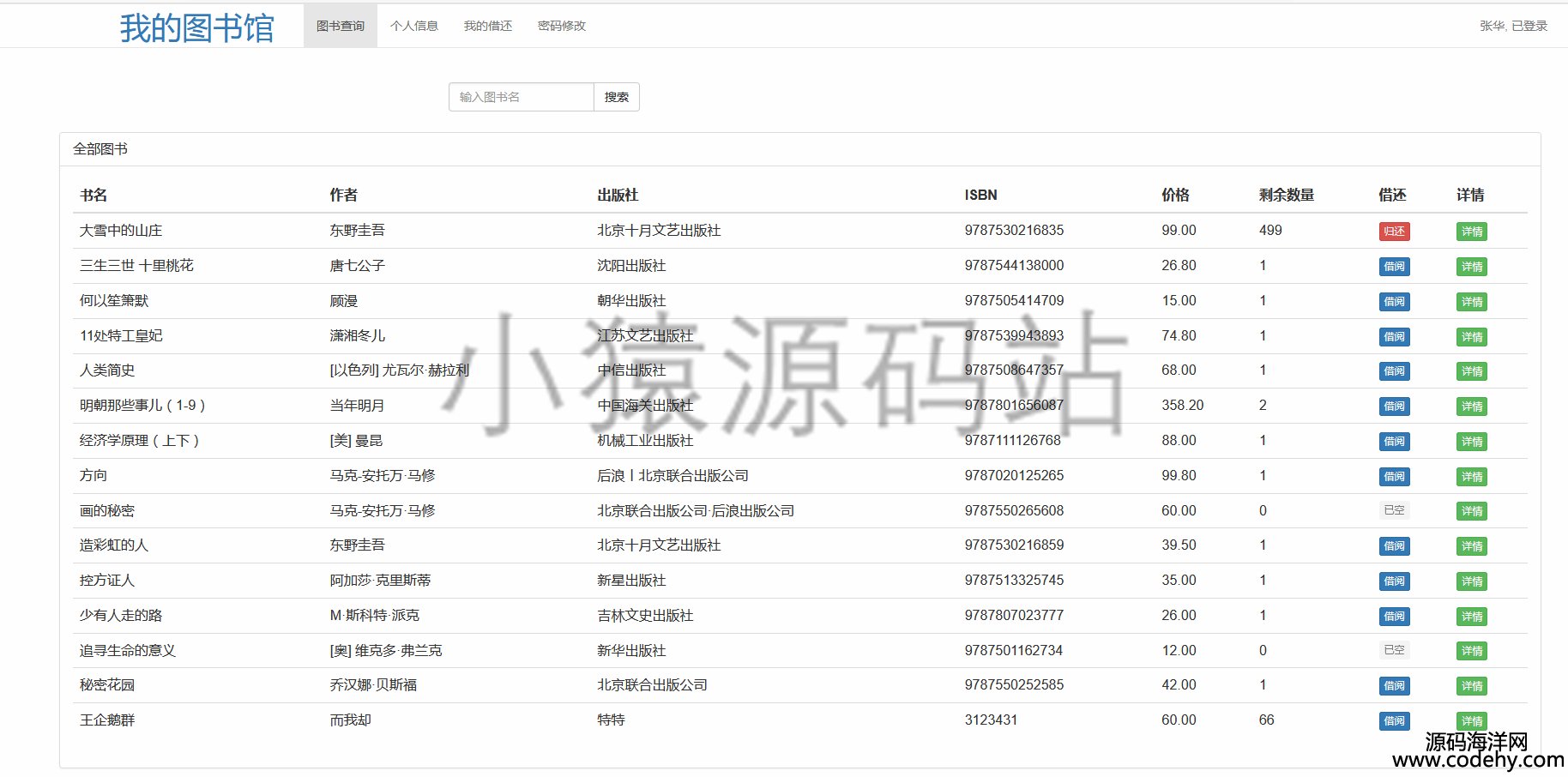This screenshot has width=1568, height=777.
Task: Switch to the 个人信息 tab
Action: [x=414, y=26]
